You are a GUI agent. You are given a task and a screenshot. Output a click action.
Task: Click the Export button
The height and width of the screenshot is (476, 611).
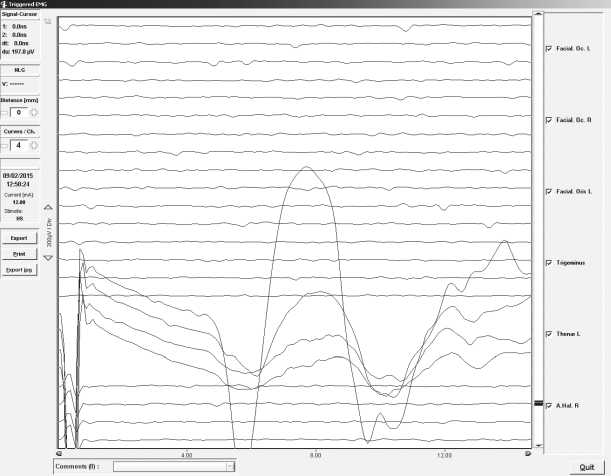19,238
